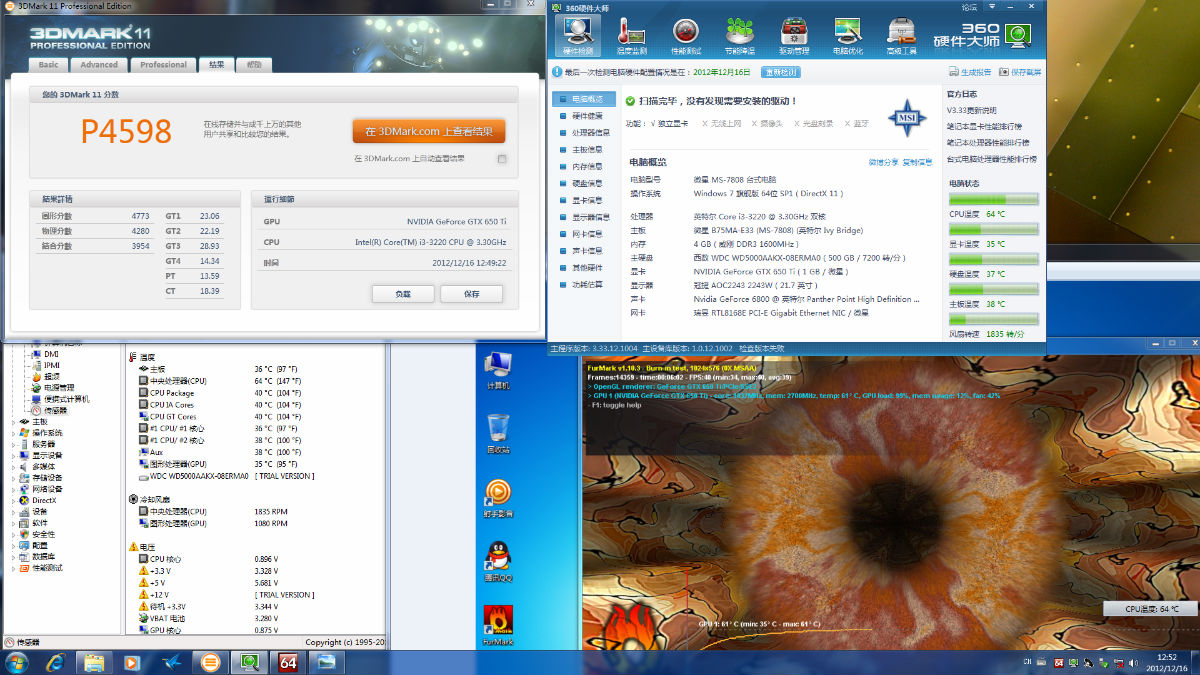The height and width of the screenshot is (675, 1200).
Task: Click the MSI logo in 360 window
Action: click(907, 118)
